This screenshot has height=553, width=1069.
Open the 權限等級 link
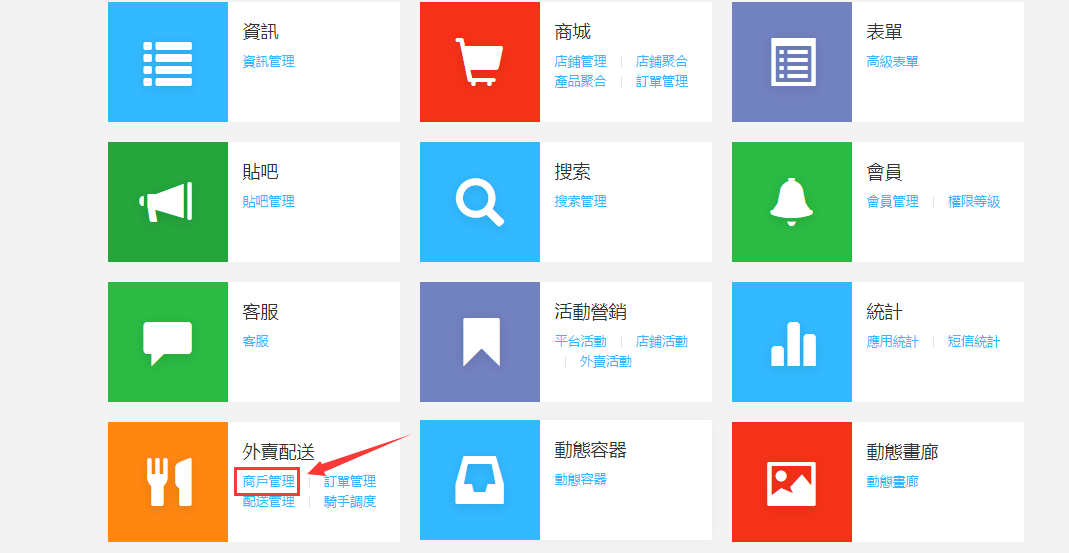(974, 201)
